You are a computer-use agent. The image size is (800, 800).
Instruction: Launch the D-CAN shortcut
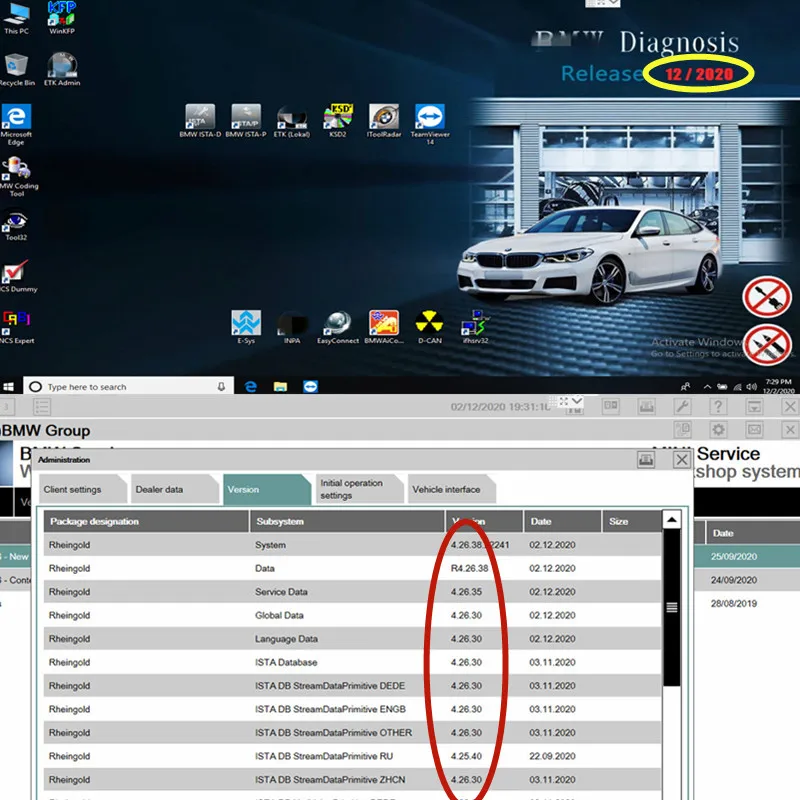(430, 327)
